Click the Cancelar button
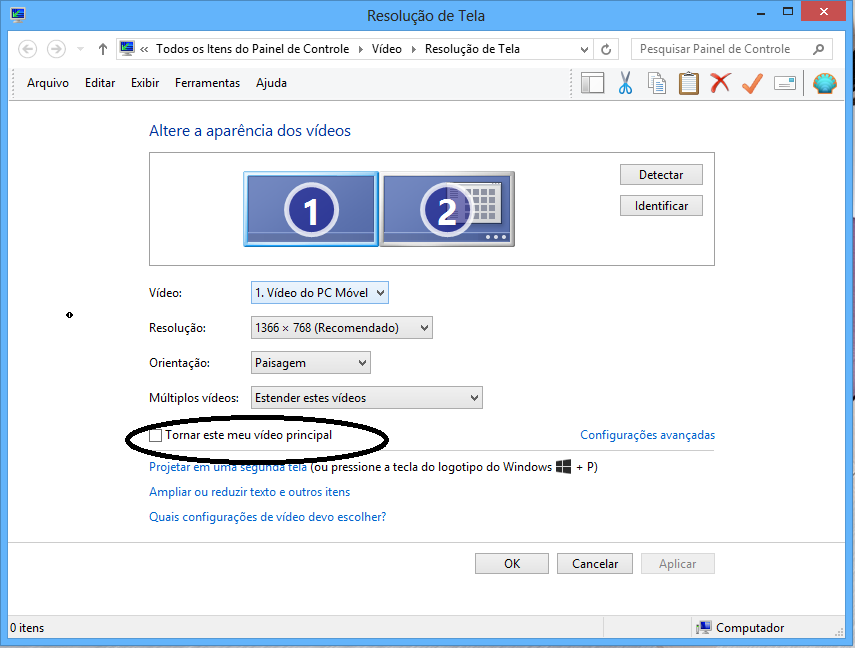This screenshot has height=650, width=855. coord(594,564)
